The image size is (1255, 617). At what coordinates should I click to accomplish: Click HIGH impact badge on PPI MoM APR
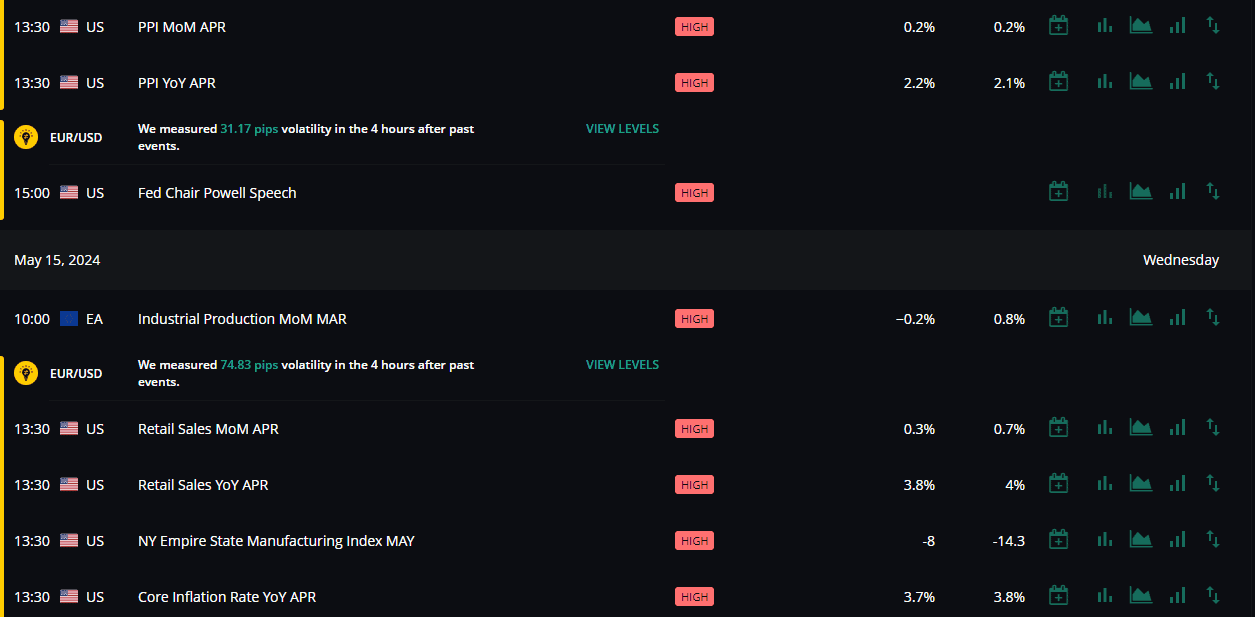click(694, 27)
